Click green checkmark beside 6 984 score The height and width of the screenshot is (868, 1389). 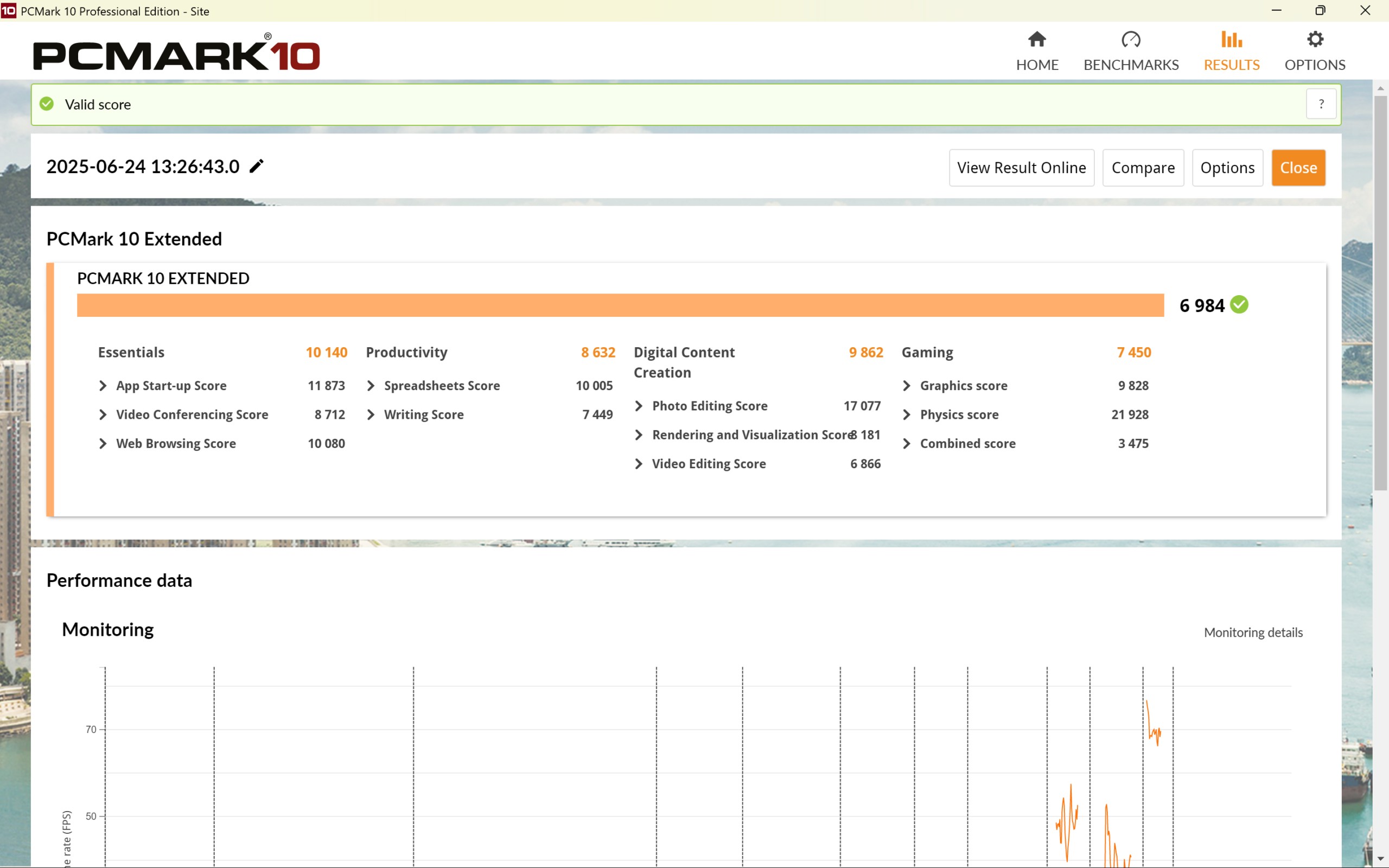pos(1239,305)
